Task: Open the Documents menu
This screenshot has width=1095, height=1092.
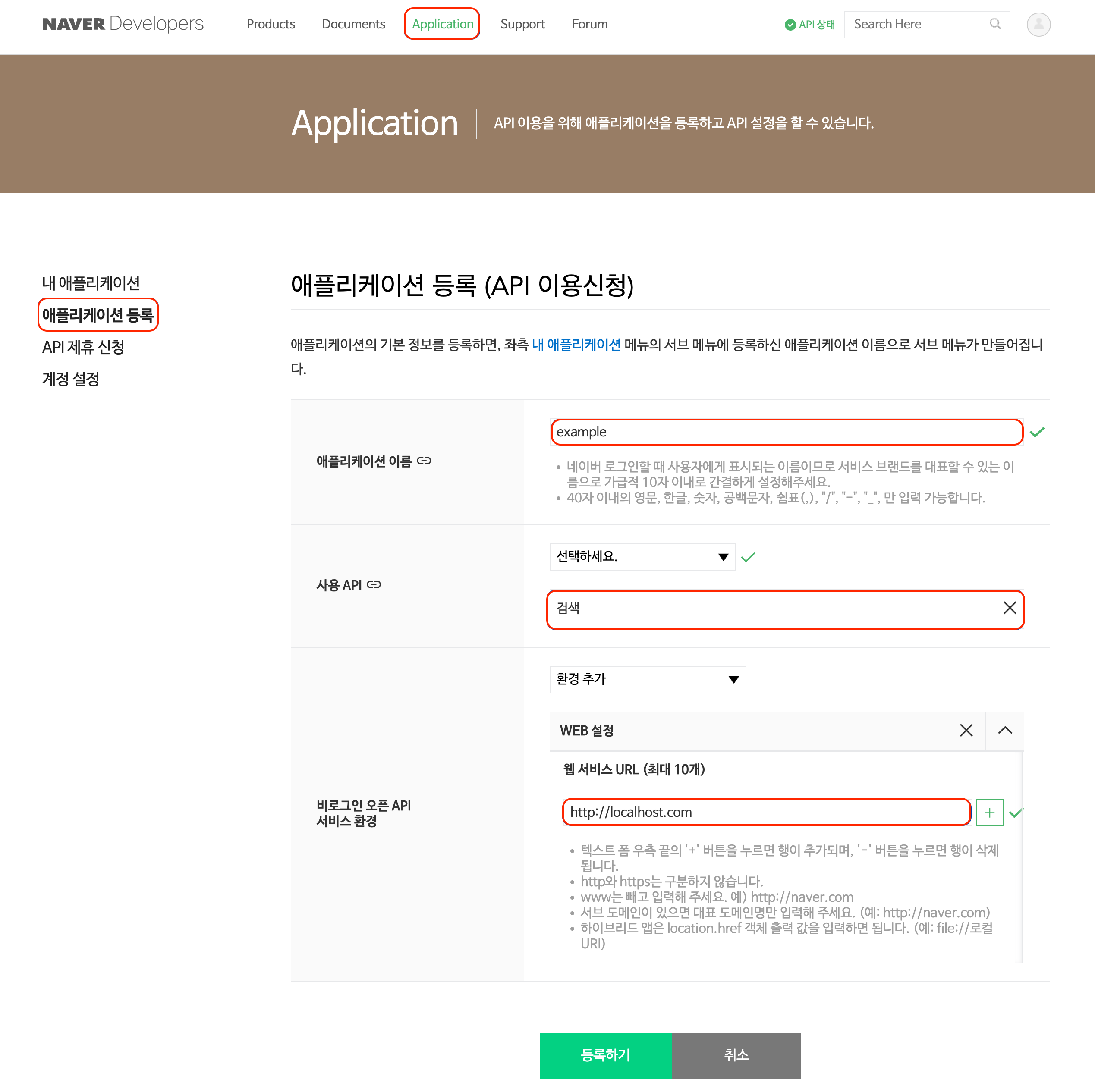Action: pos(353,24)
